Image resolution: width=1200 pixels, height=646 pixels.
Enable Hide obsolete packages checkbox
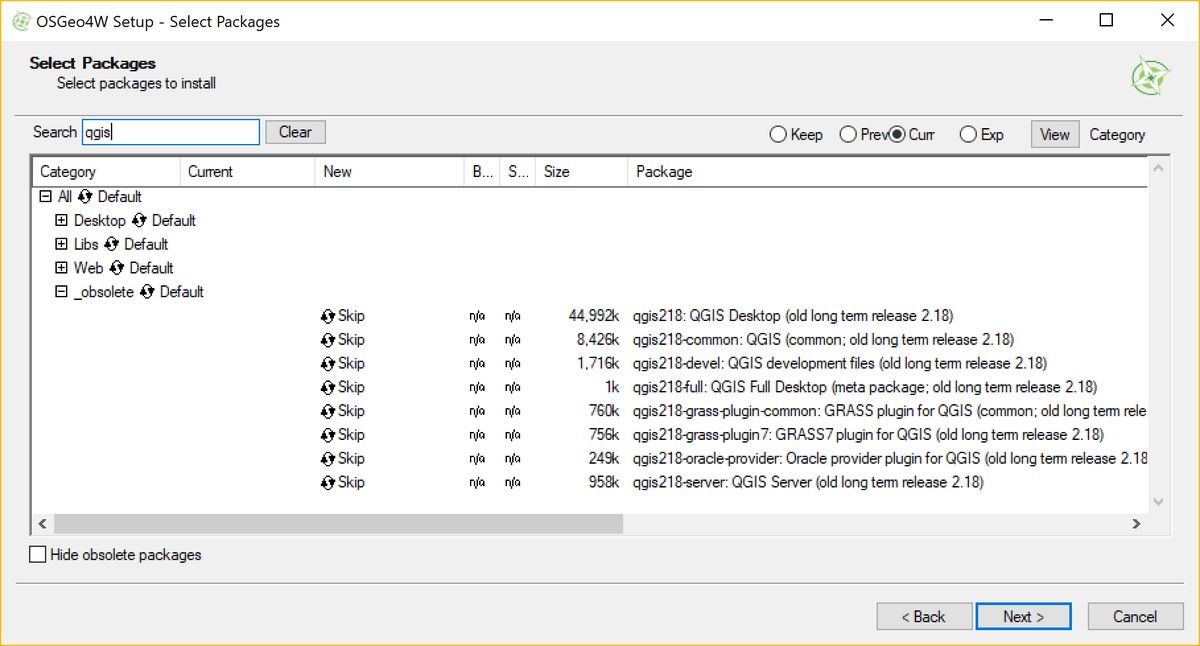pos(38,554)
